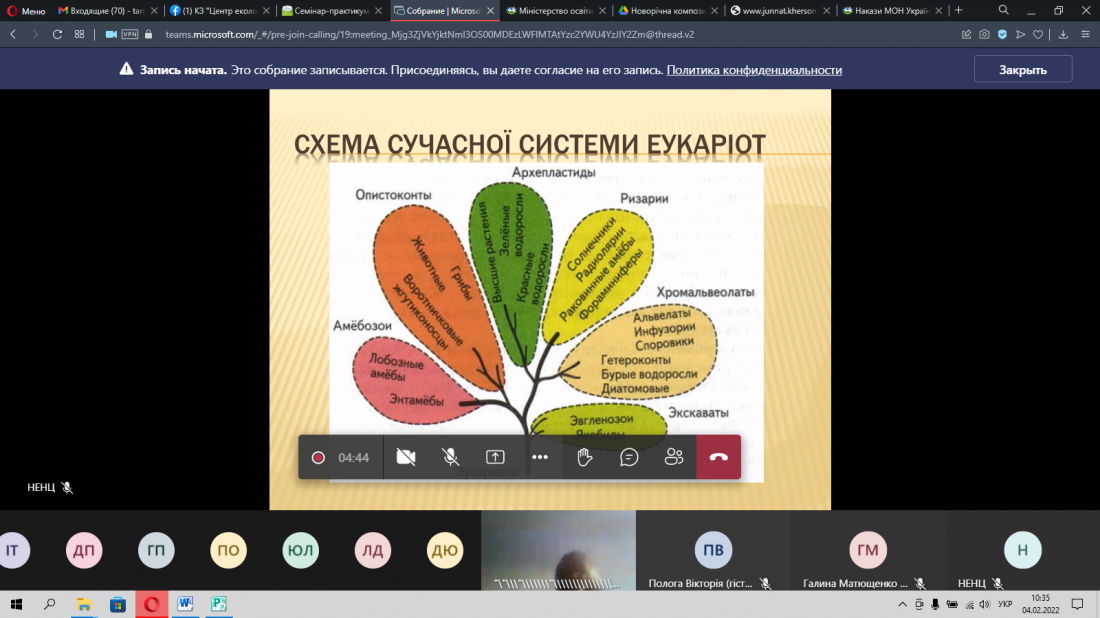Screen dimensions: 1100x618
Task: Open the Opera Меню button
Action: [26, 11]
